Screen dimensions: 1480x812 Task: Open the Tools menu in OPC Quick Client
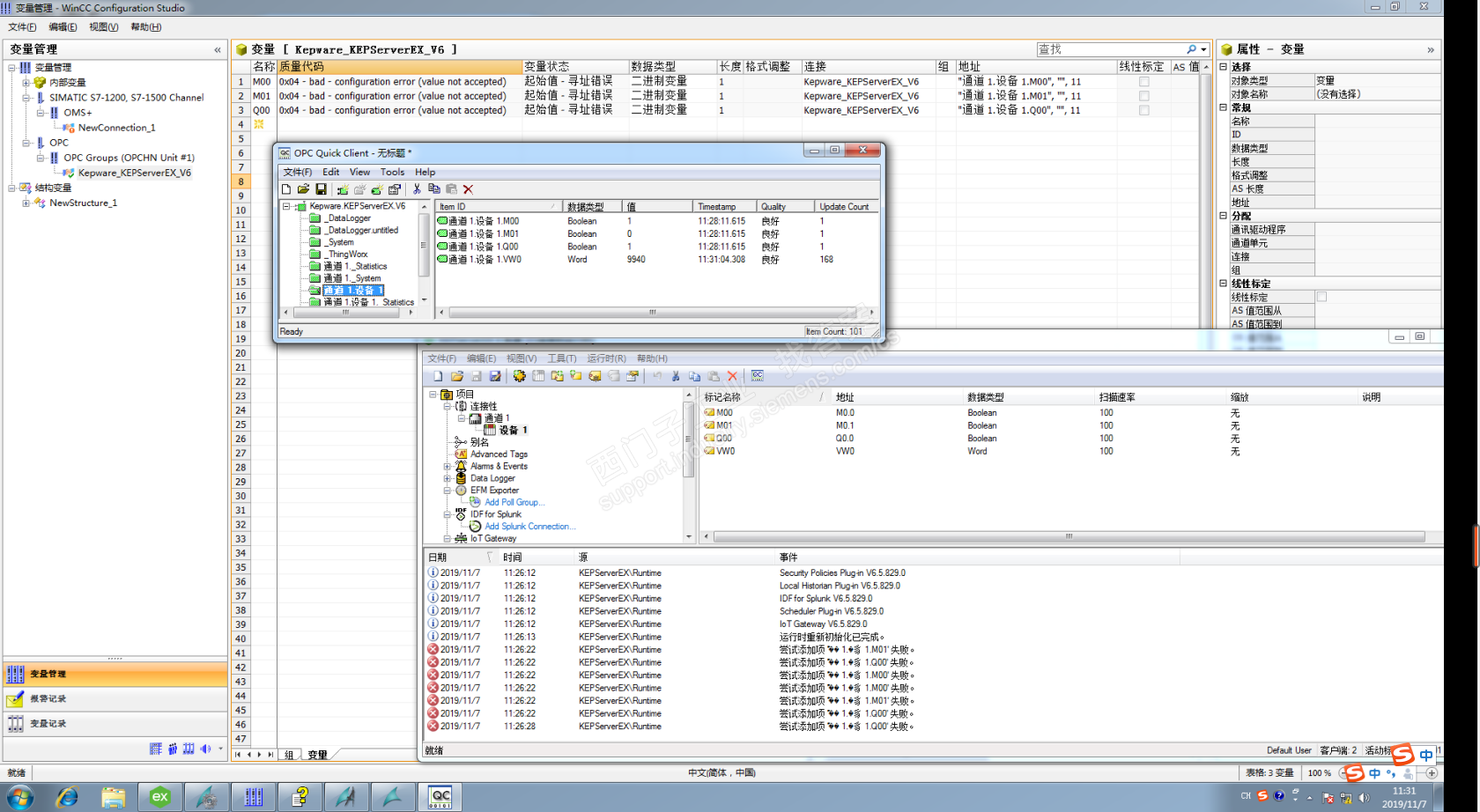392,172
